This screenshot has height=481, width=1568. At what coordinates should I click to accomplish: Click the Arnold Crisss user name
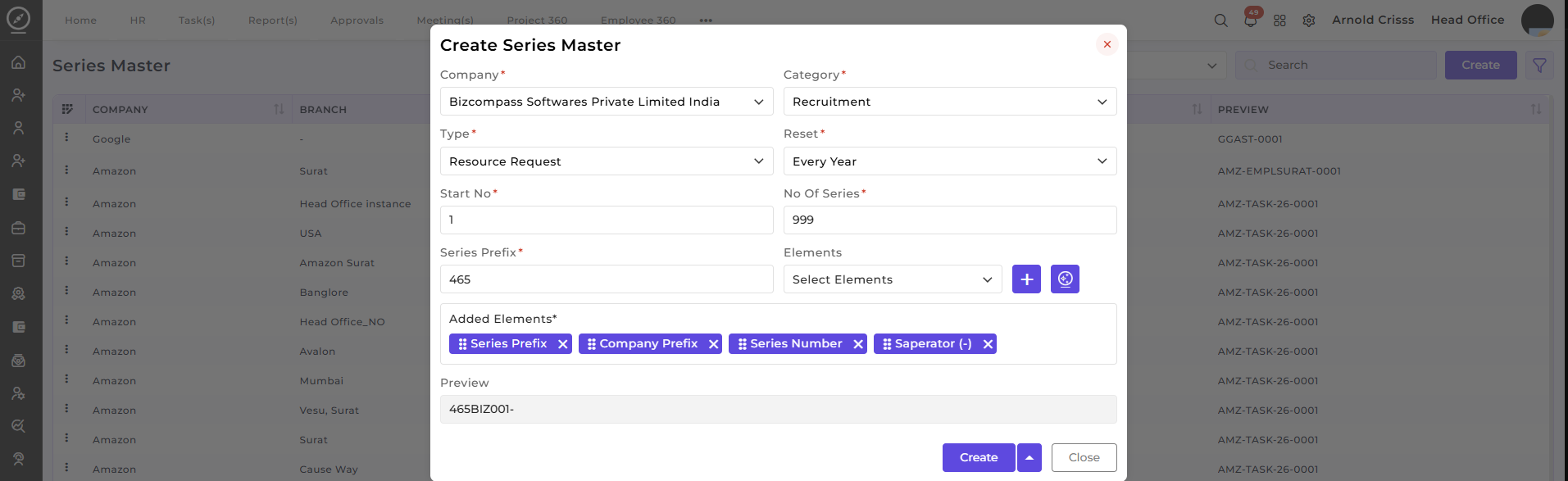pos(1373,20)
